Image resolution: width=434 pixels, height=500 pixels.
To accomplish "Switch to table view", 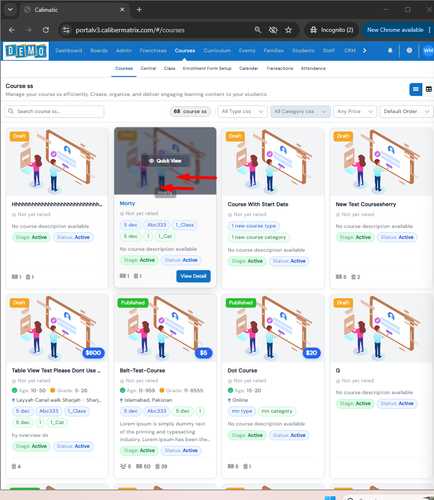I will point(429,89).
